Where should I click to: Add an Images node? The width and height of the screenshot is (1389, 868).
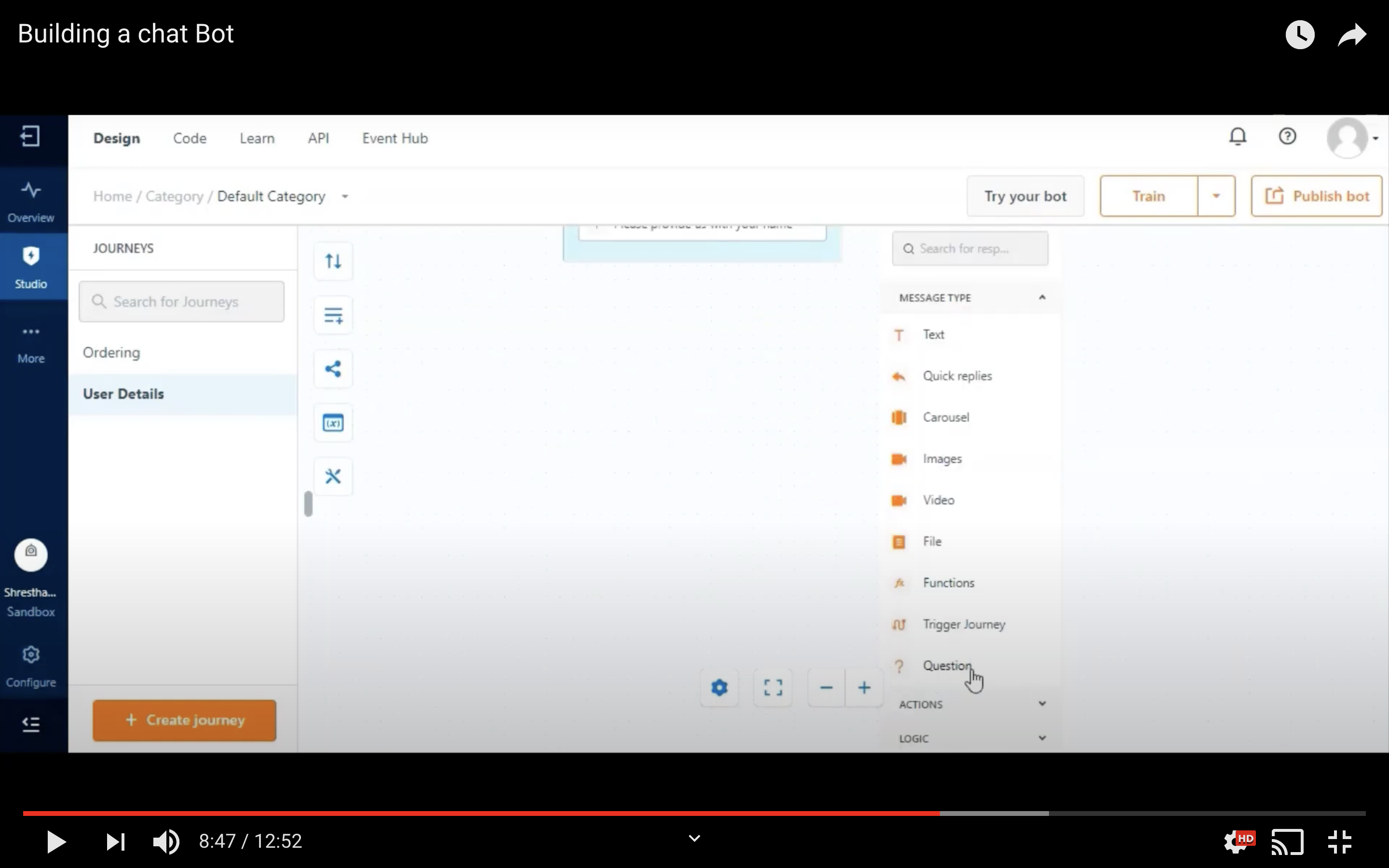pos(970,459)
